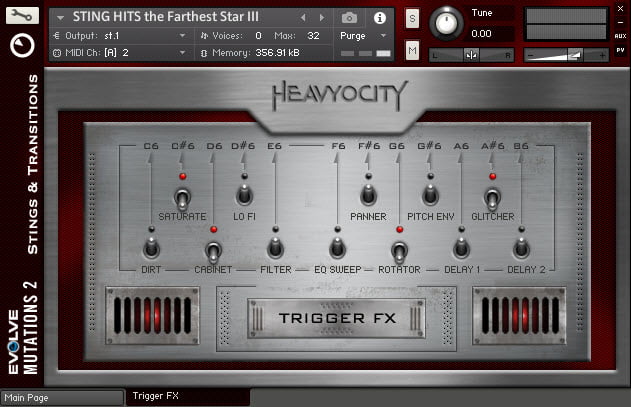Click the Voices icon
The image size is (631, 407).
(204, 36)
